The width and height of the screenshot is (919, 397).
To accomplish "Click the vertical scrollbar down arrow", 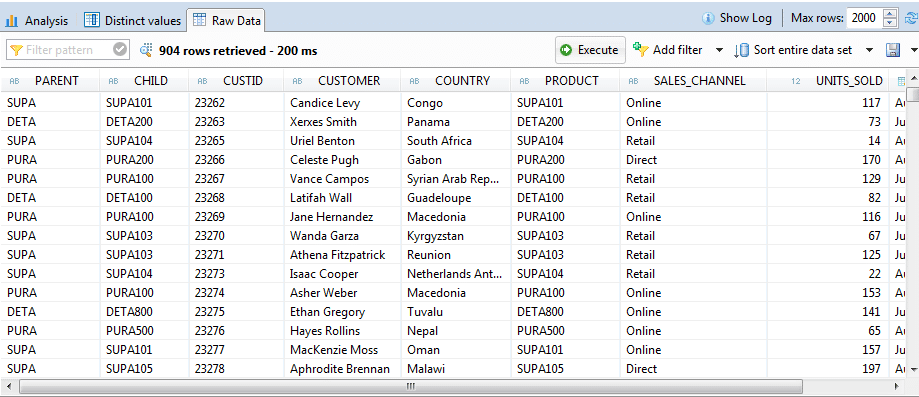I will [x=912, y=369].
